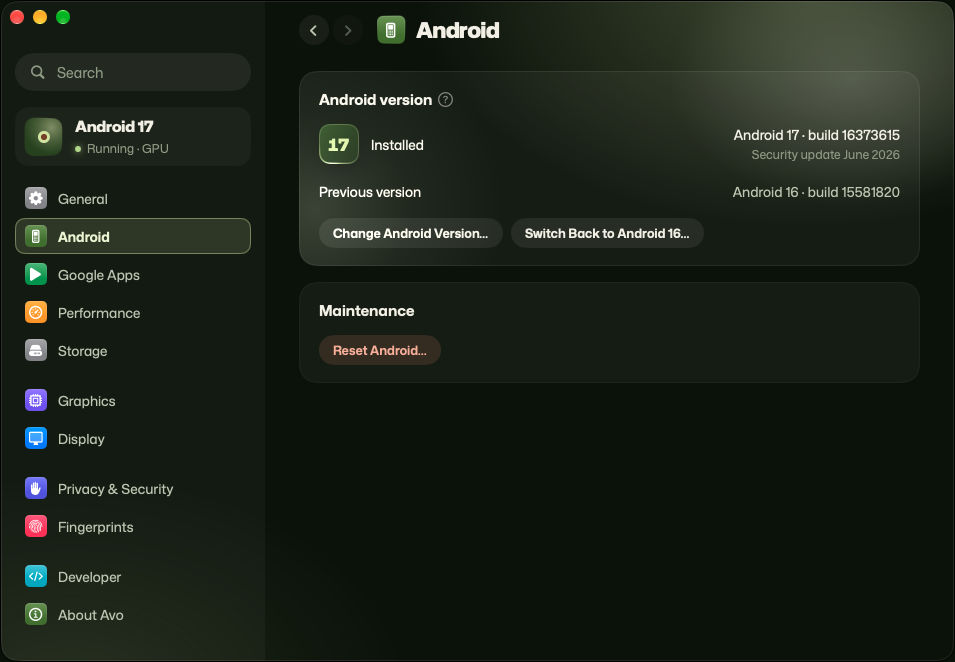Maximize window with green button
Image resolution: width=955 pixels, height=662 pixels.
click(63, 17)
